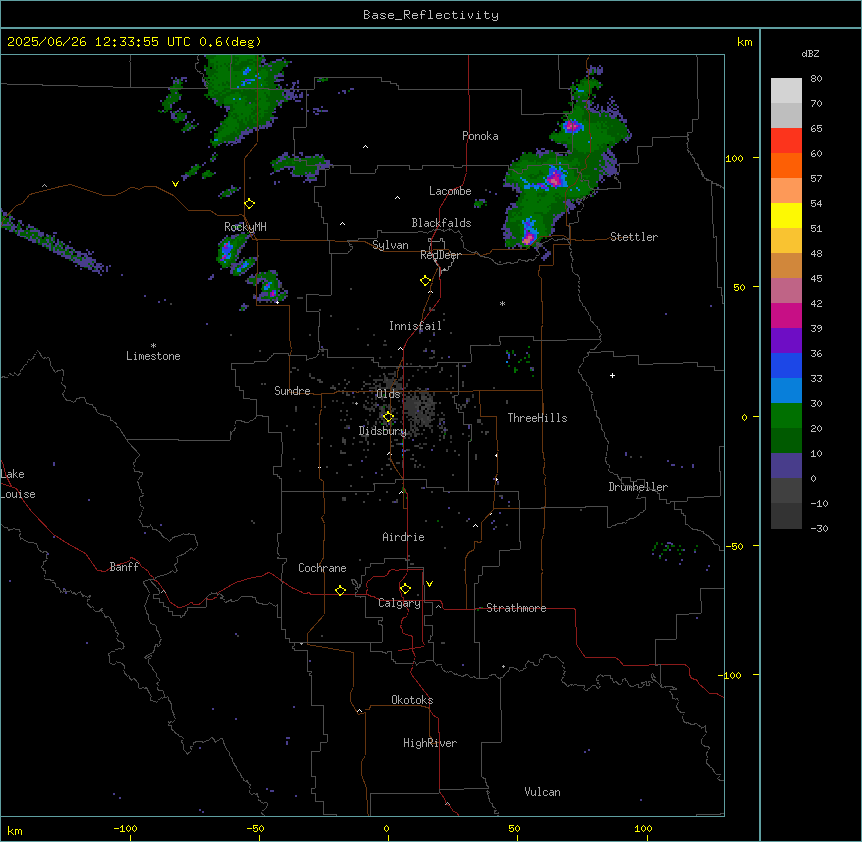Click the Lacombe city label
This screenshot has height=842, width=862.
coord(450,191)
